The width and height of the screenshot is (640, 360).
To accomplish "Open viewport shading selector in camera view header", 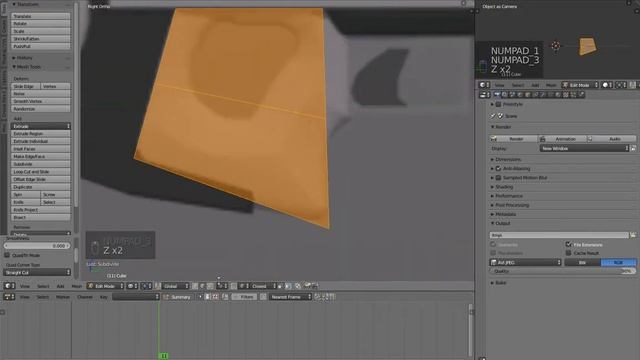I will (607, 85).
